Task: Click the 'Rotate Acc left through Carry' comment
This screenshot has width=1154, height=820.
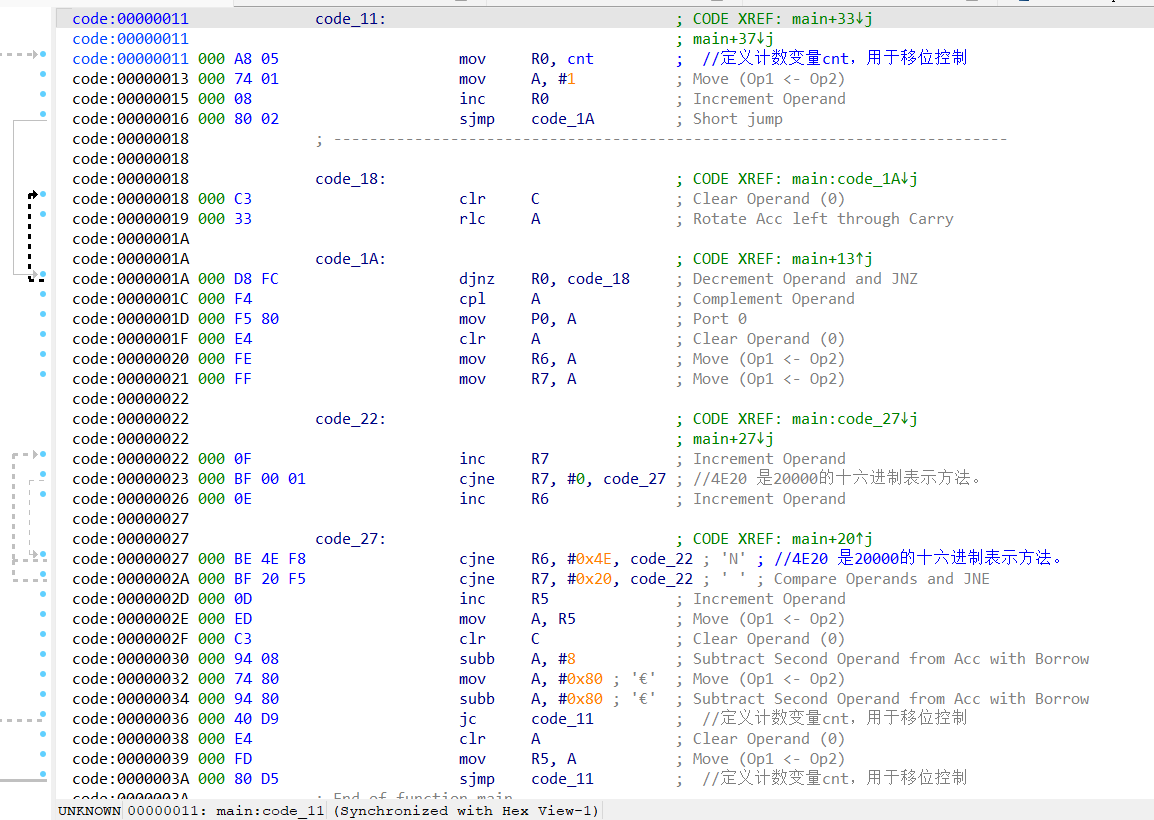Action: coord(823,219)
